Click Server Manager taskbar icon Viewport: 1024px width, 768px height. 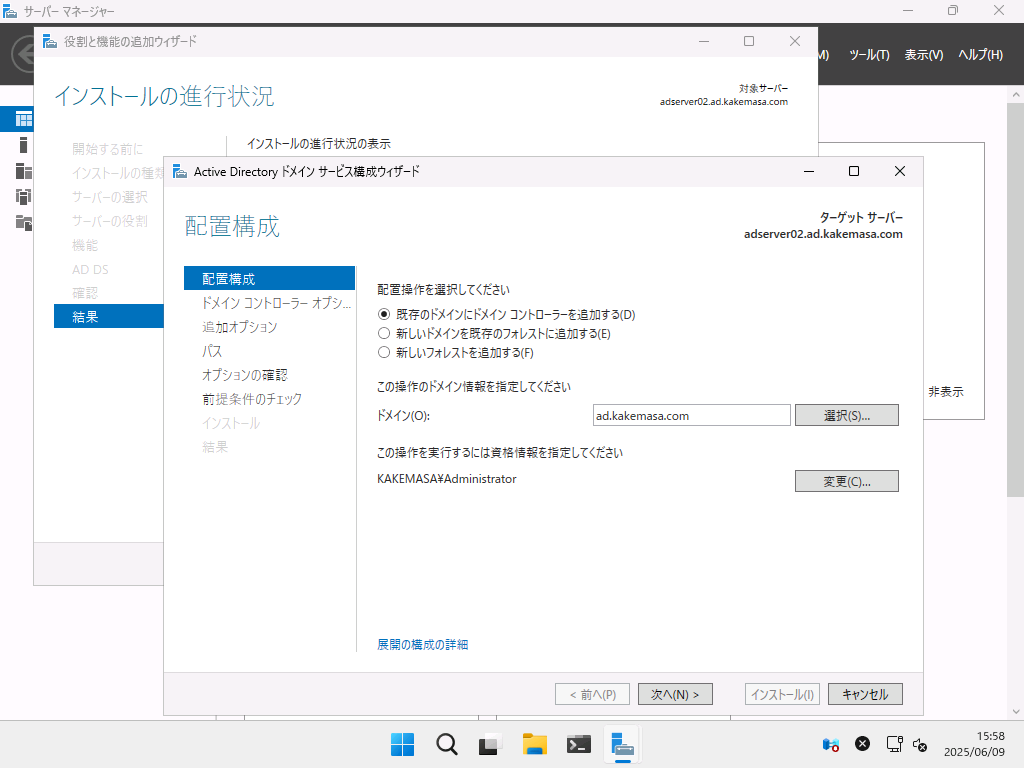(x=622, y=744)
